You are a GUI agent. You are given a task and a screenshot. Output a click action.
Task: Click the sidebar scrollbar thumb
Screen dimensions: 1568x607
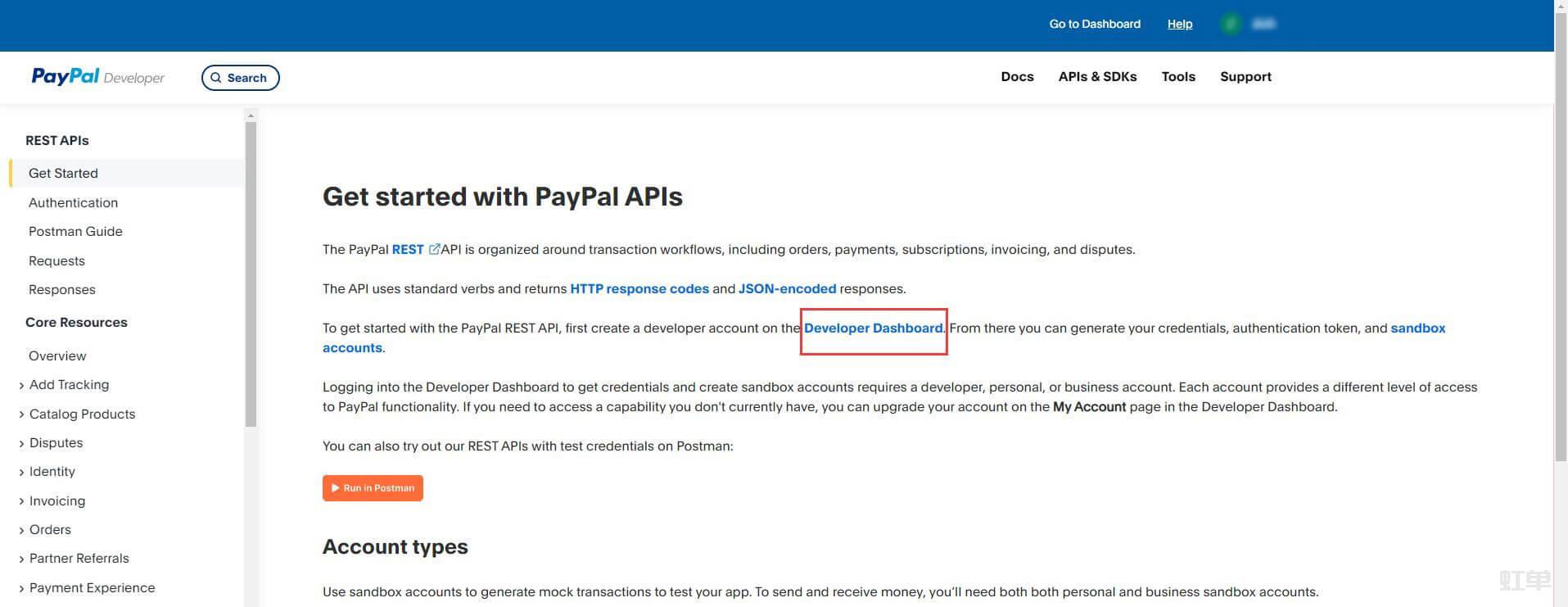click(251, 274)
